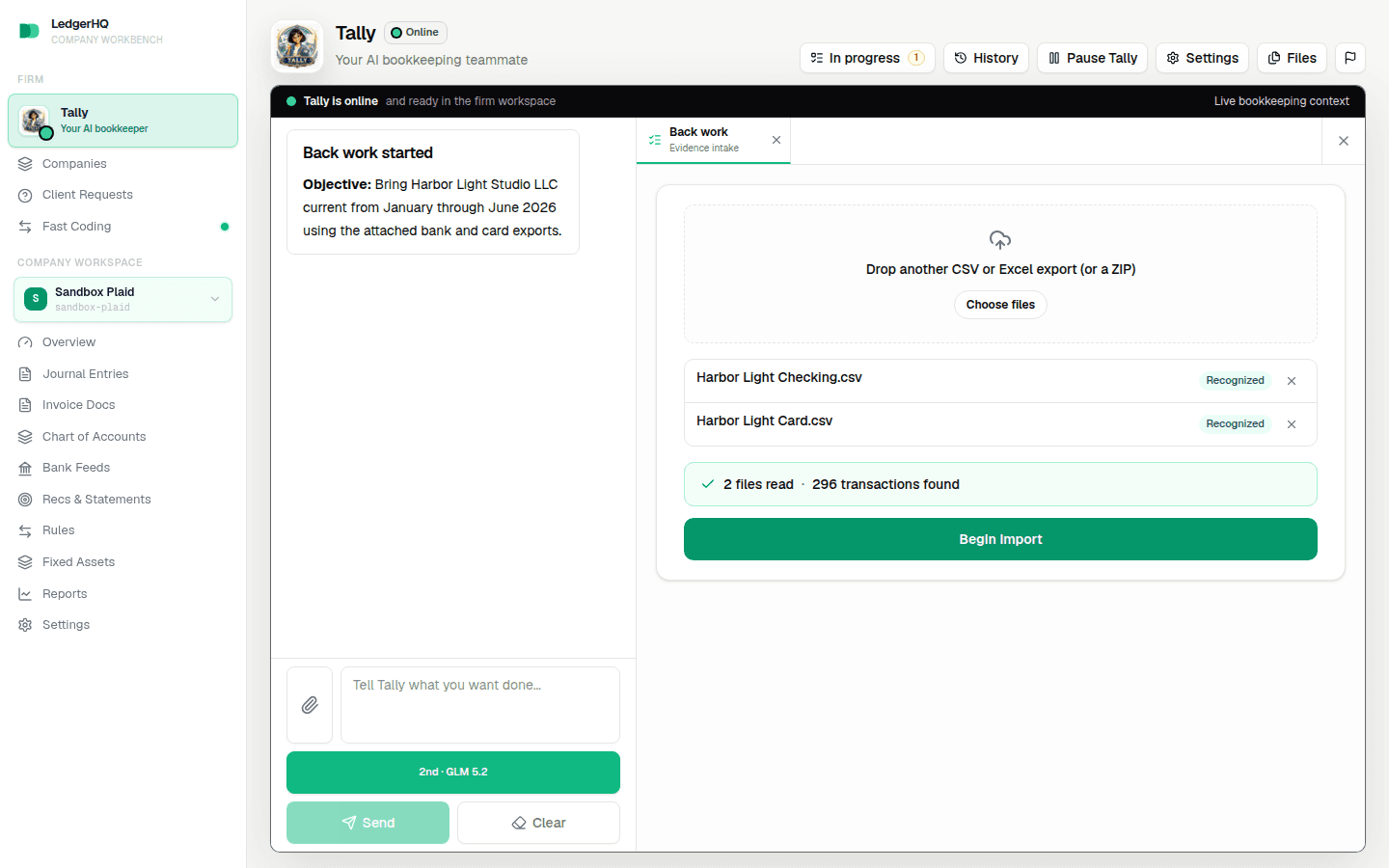Click the Send button
The image size is (1389, 868).
click(x=368, y=823)
